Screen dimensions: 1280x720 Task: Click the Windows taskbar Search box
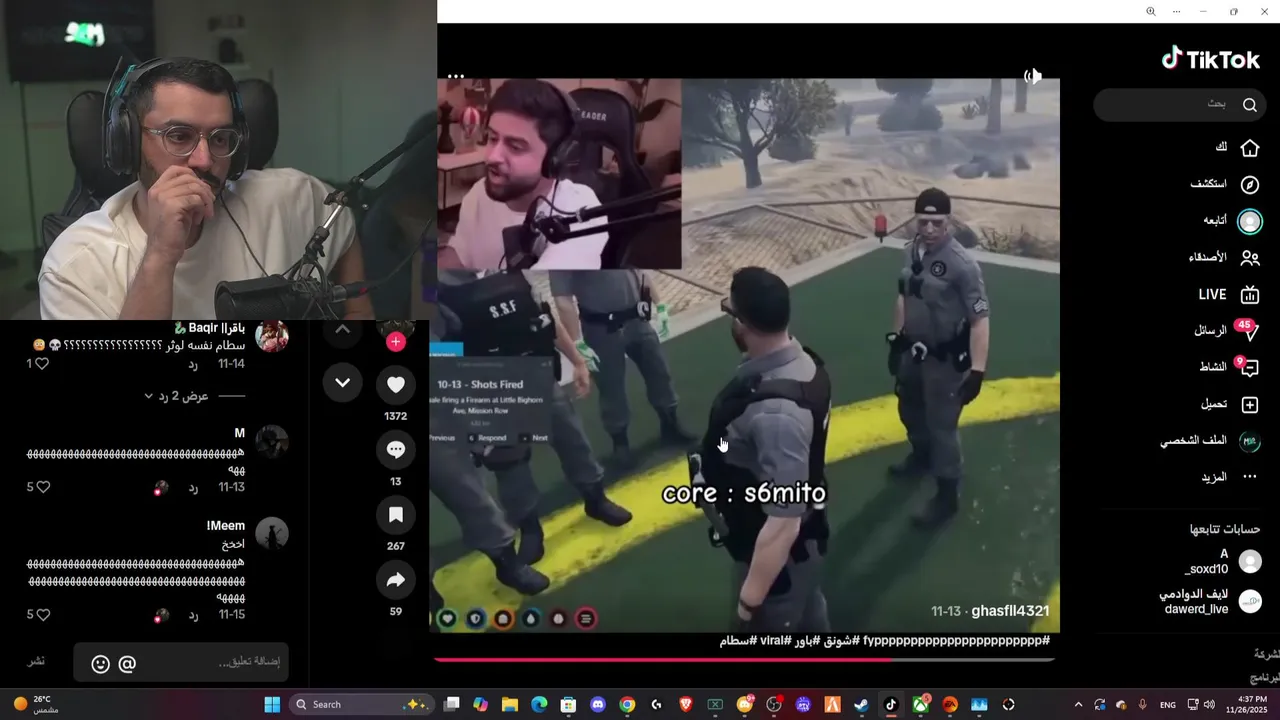pos(362,704)
